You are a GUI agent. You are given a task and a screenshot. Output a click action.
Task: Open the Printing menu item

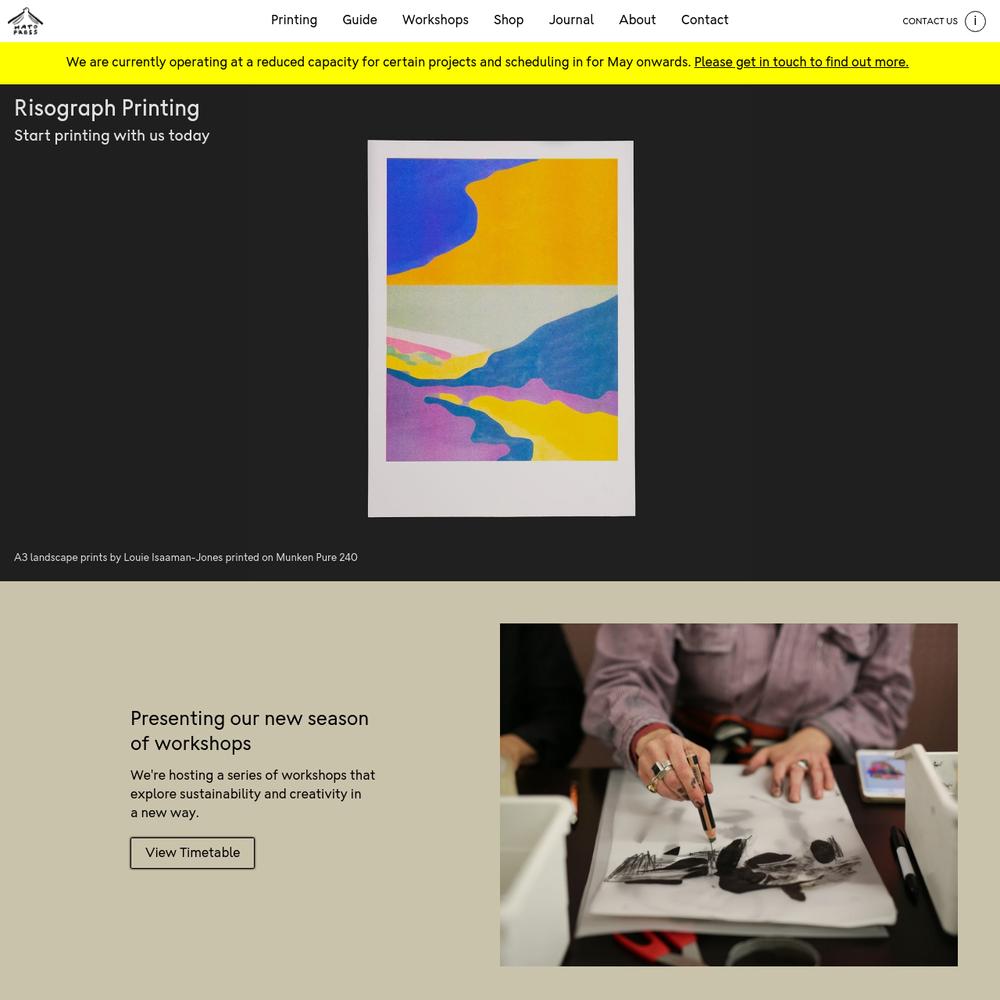pos(294,20)
